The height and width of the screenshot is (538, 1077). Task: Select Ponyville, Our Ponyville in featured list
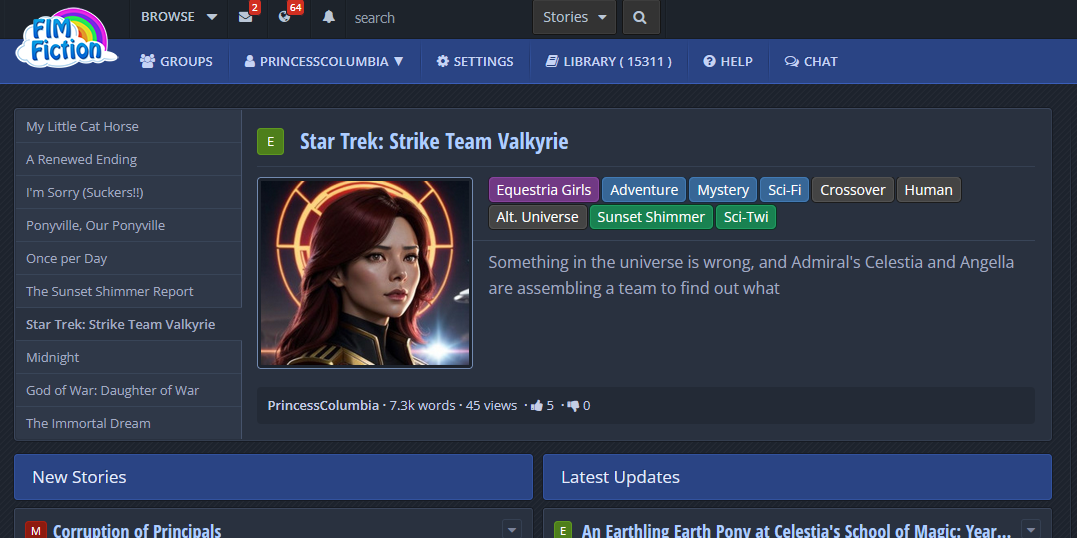point(128,225)
